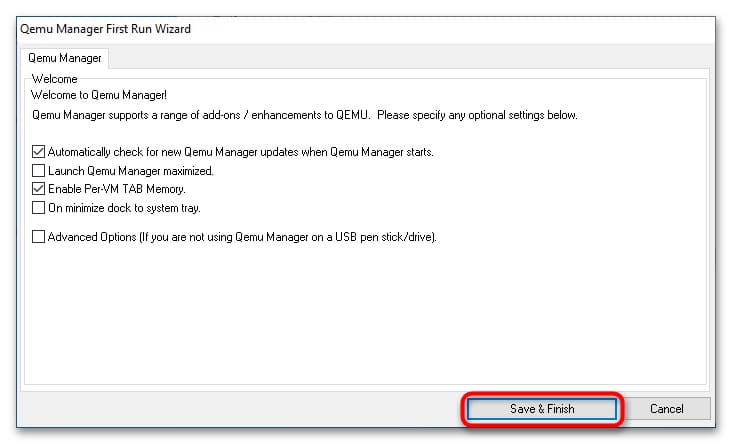Image resolution: width=732 pixels, height=444 pixels.
Task: Uncheck the automatic Qemu Manager updates checkbox
Action: [39, 152]
